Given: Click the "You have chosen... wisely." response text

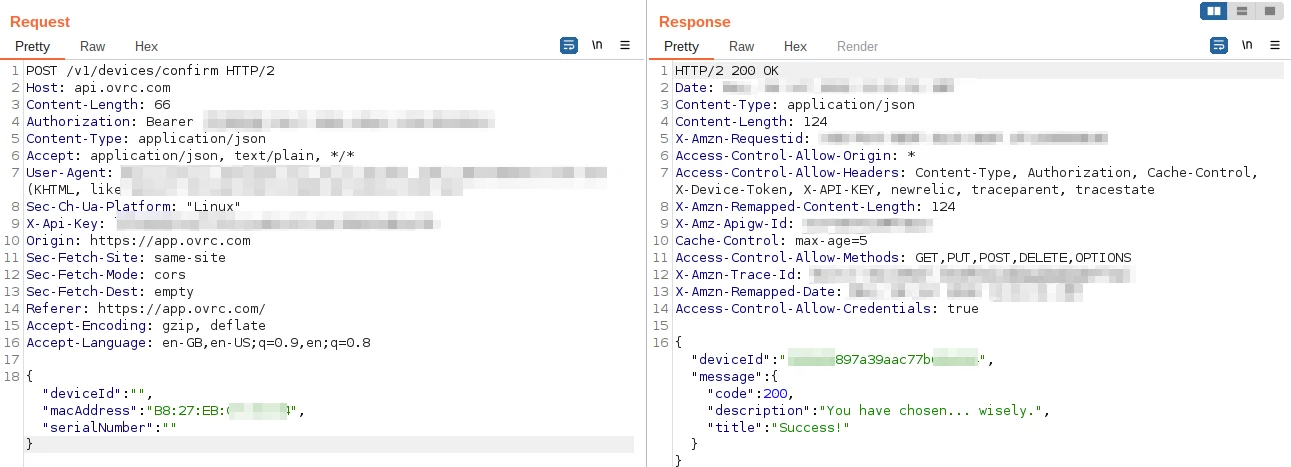Looking at the screenshot, I should click(x=935, y=410).
